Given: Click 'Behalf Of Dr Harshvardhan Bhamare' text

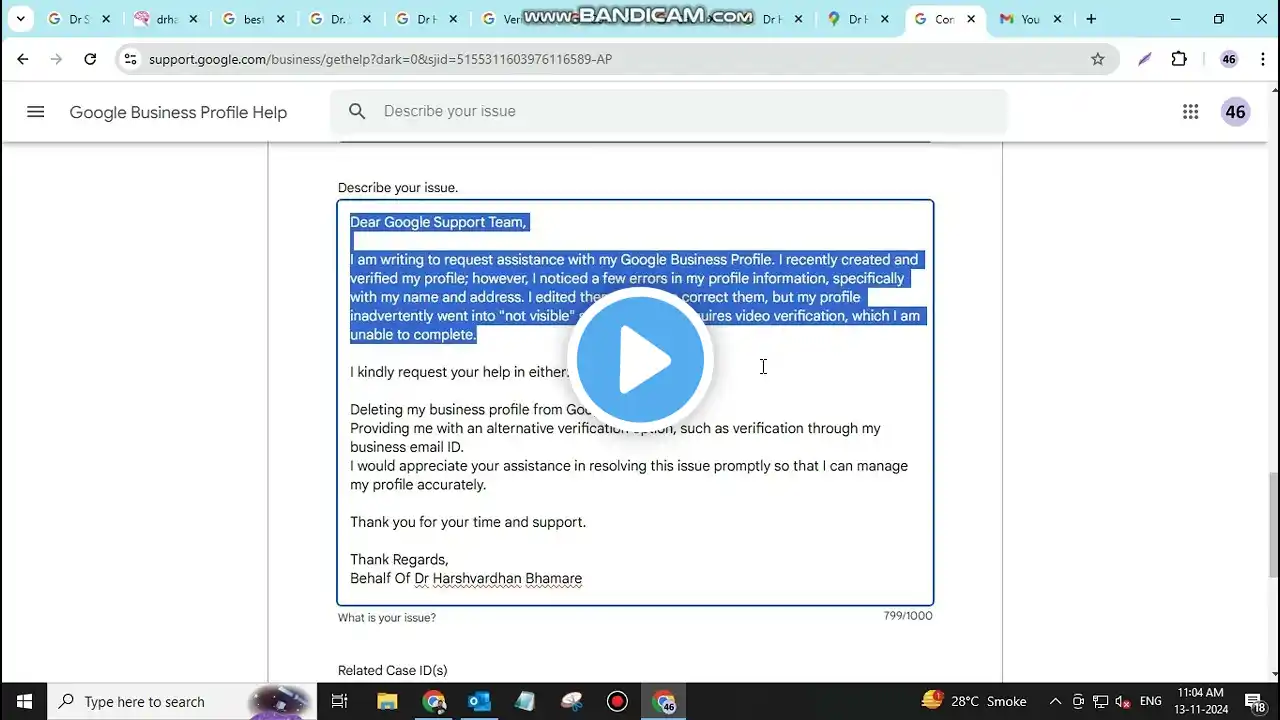Looking at the screenshot, I should (x=466, y=578).
